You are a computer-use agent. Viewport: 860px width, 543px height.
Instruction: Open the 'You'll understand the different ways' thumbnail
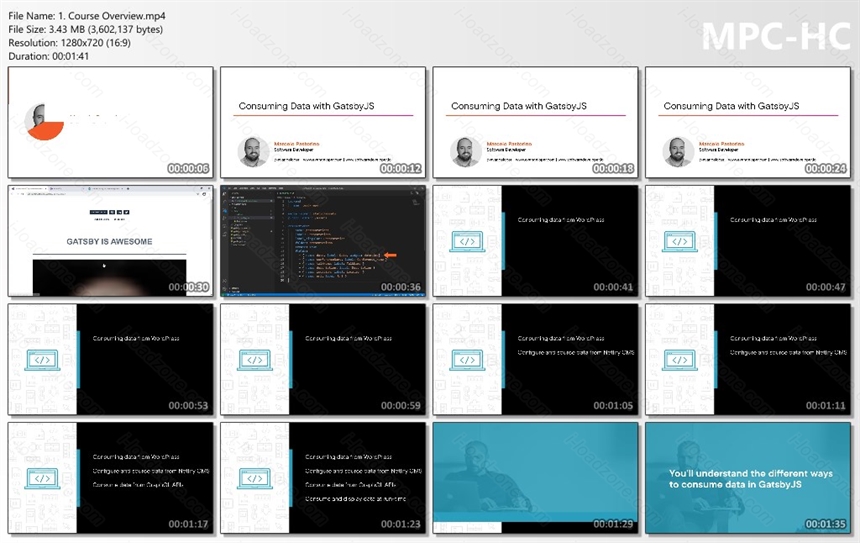pyautogui.click(x=748, y=478)
